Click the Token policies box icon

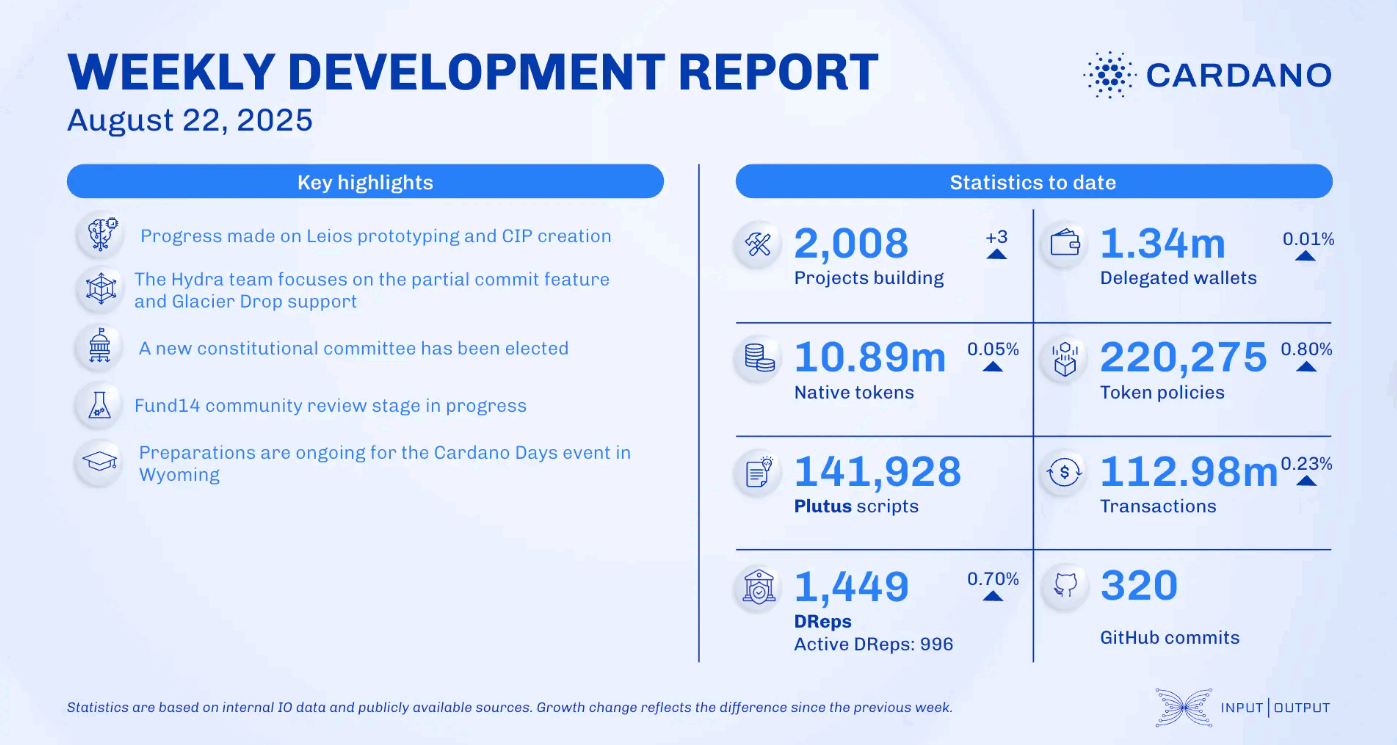coord(1063,360)
